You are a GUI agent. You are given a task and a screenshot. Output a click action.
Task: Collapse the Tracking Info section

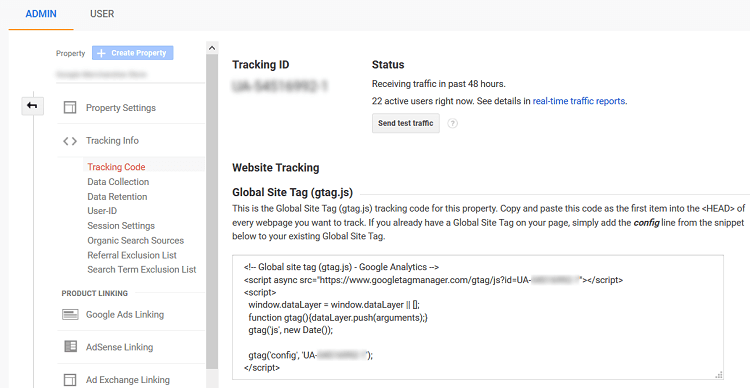point(112,141)
